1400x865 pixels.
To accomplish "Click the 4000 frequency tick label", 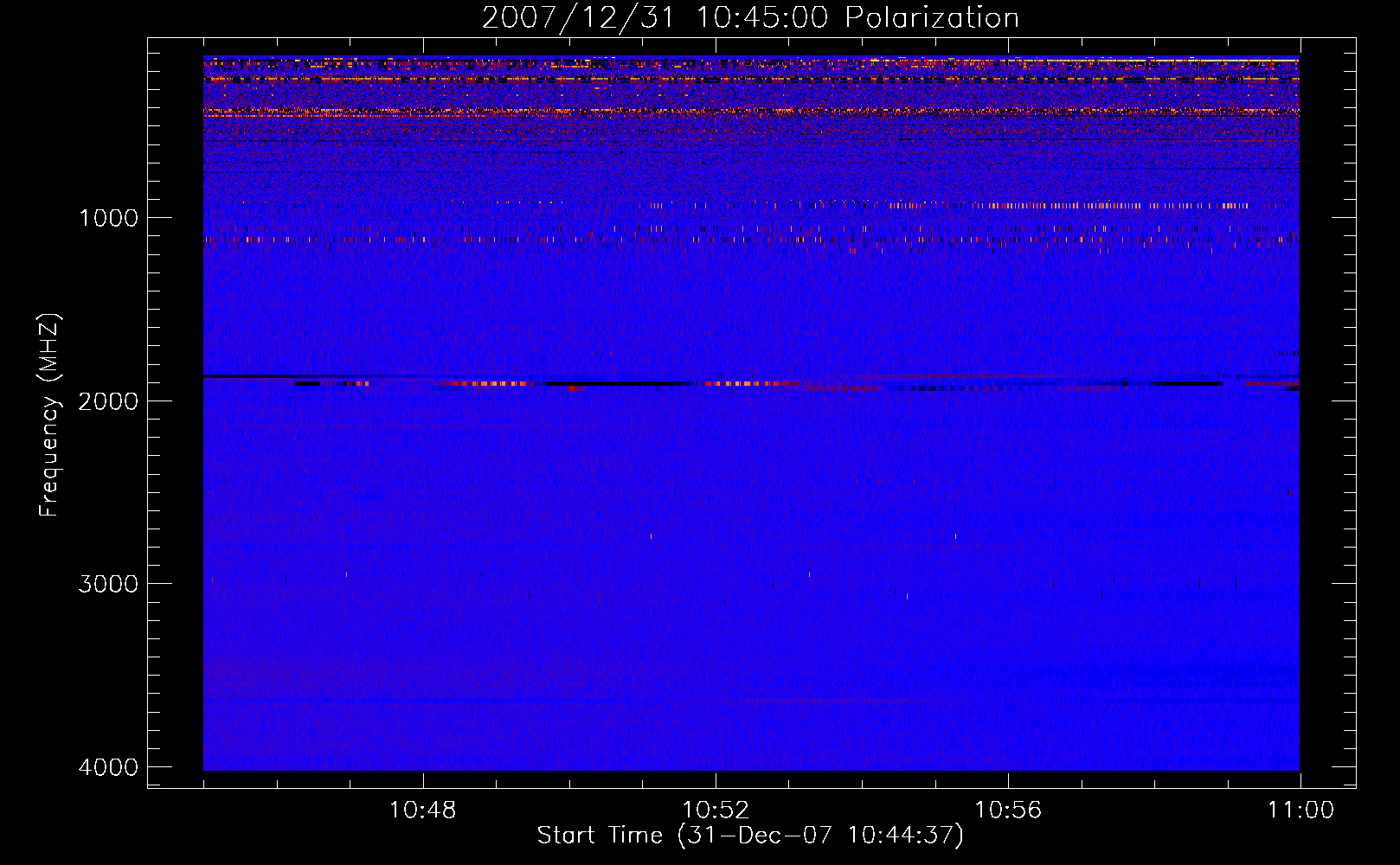I will click(x=109, y=766).
